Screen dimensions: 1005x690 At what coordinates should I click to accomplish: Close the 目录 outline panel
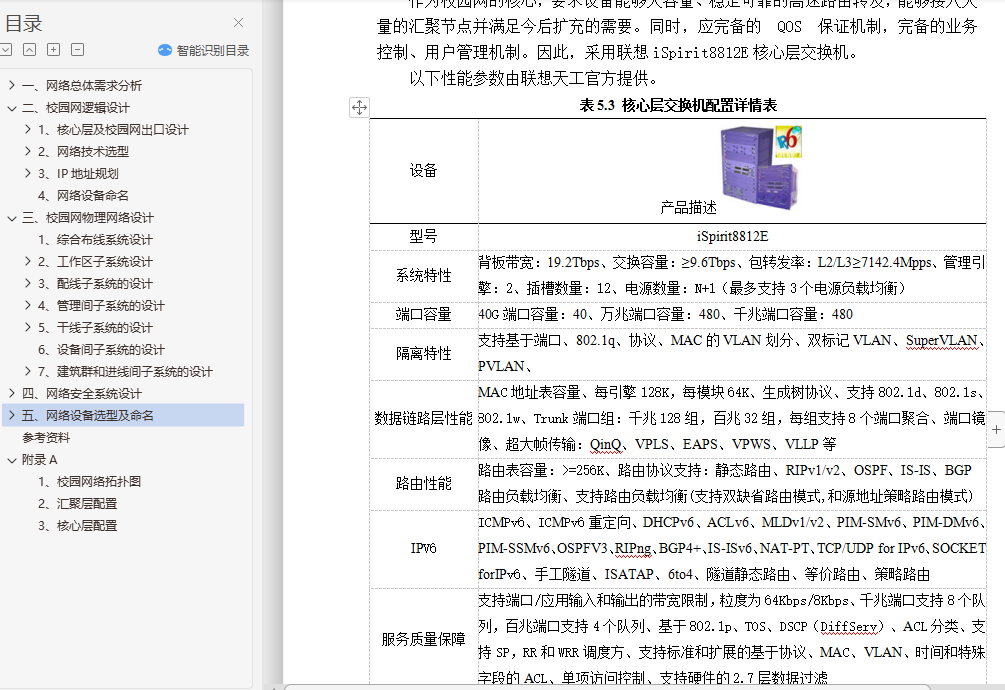pyautogui.click(x=238, y=23)
